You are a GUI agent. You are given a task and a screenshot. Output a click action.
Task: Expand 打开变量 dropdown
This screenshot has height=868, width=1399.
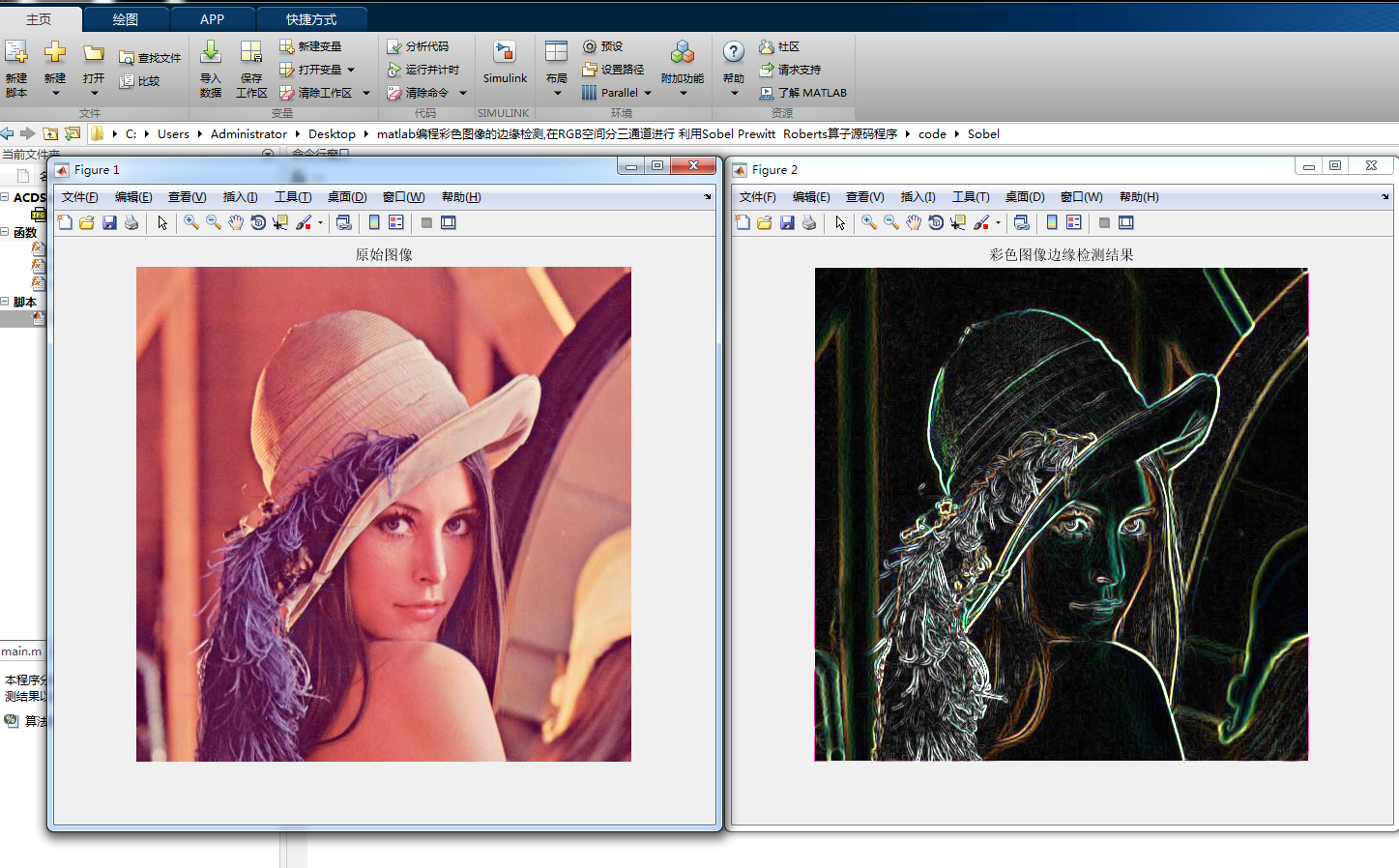click(x=351, y=70)
